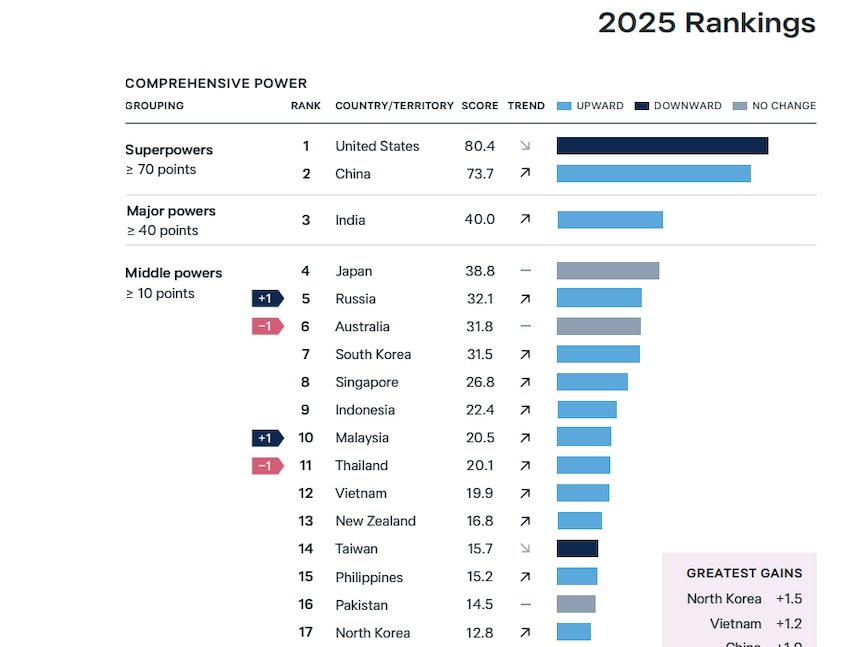Image resolution: width=862 pixels, height=647 pixels.
Task: Click the upward trend arrow beside China
Action: pos(525,174)
